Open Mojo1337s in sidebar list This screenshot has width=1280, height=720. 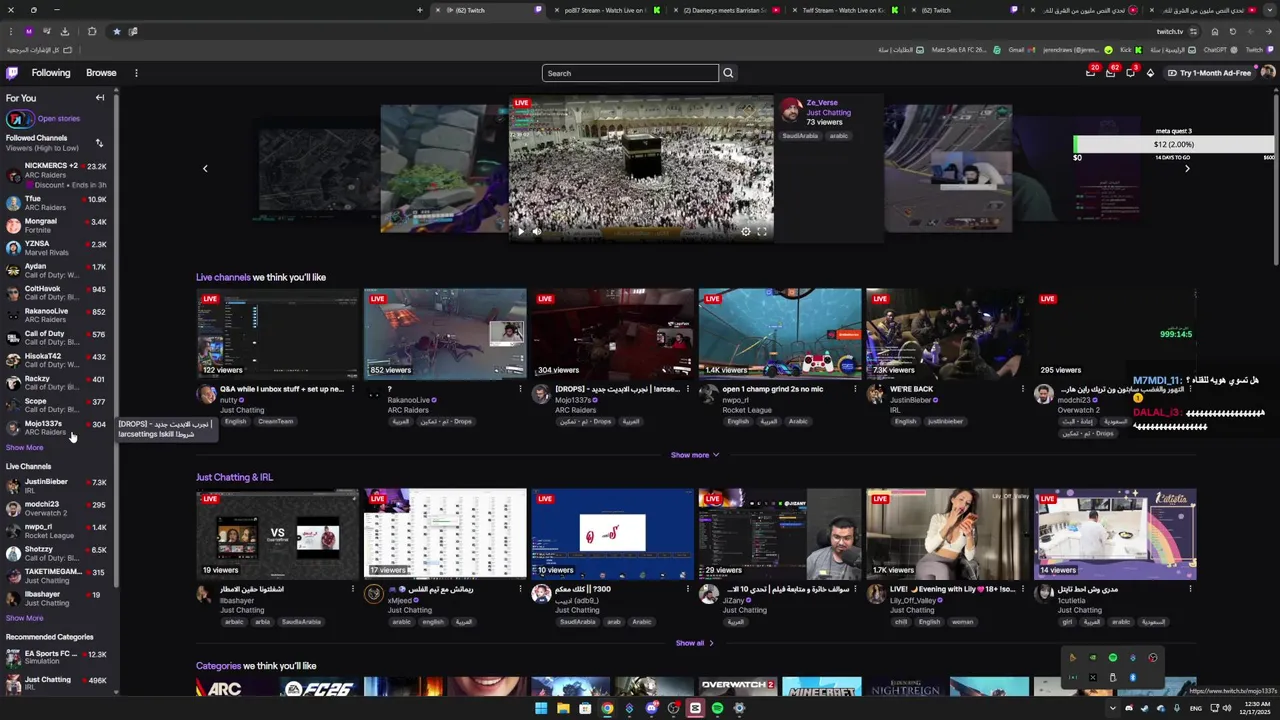[x=57, y=427]
